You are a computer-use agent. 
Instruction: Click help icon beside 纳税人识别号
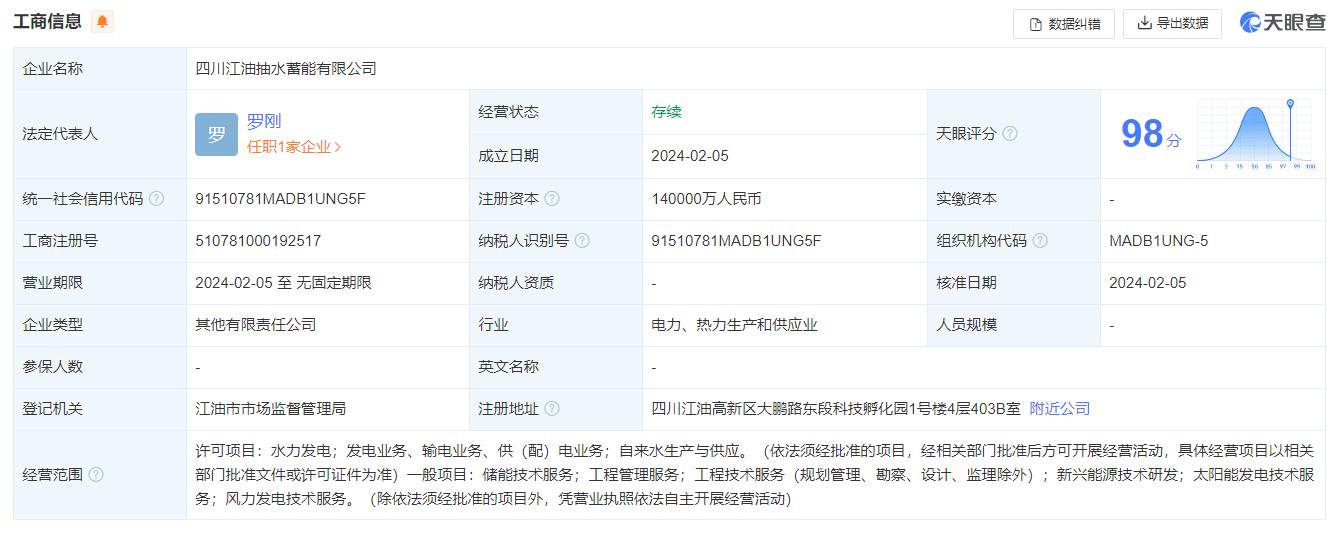click(582, 241)
